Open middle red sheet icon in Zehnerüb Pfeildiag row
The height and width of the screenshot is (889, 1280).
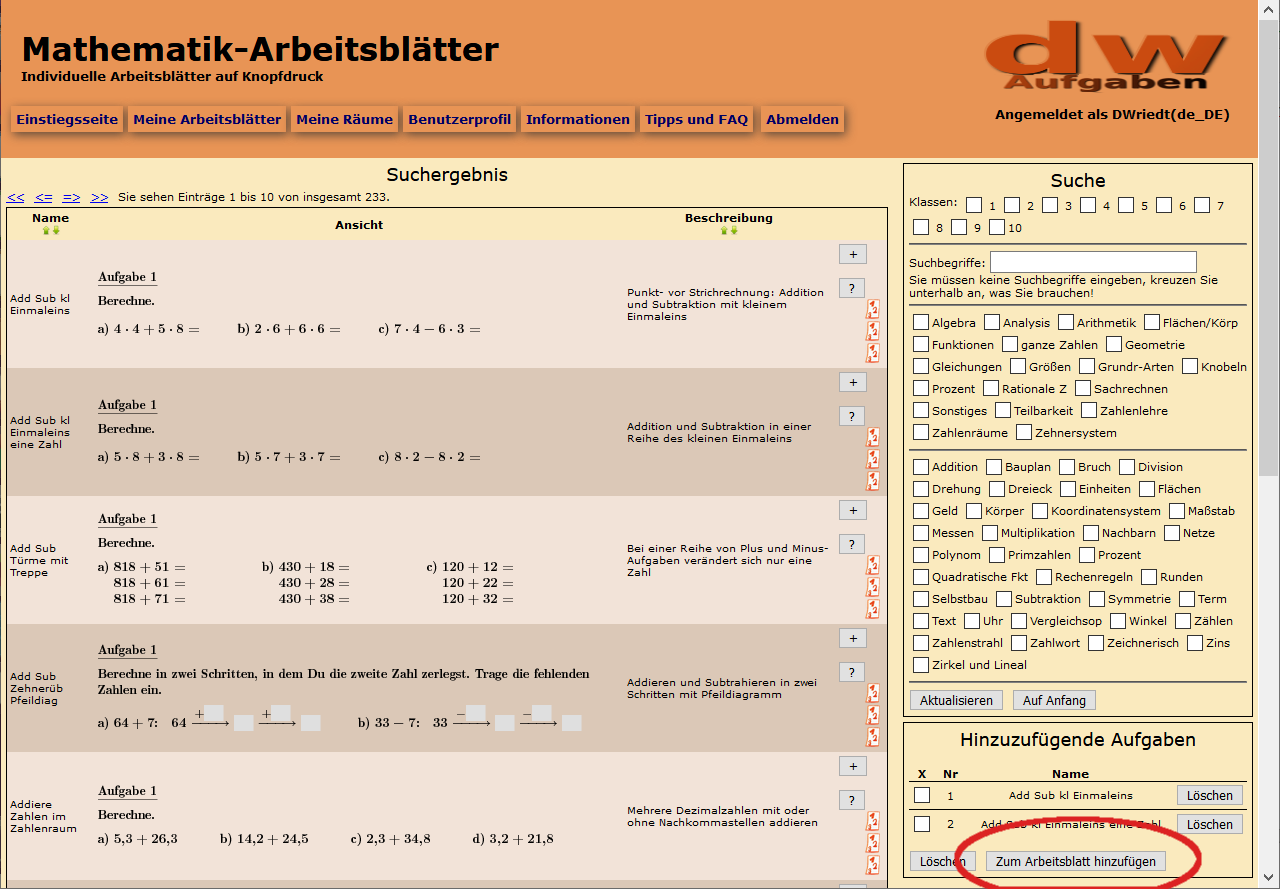tap(873, 714)
